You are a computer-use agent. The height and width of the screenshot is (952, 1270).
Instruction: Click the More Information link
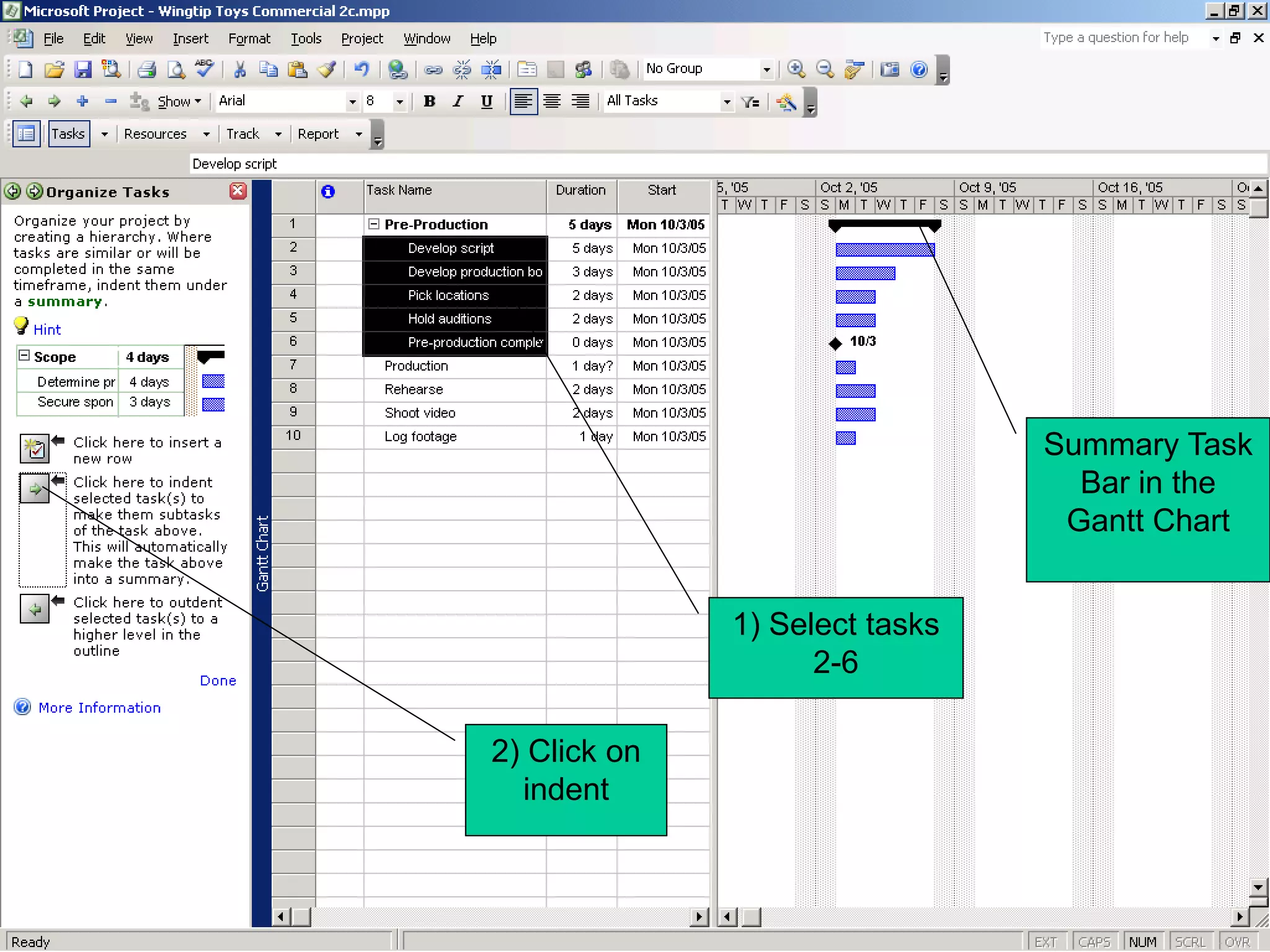point(99,708)
